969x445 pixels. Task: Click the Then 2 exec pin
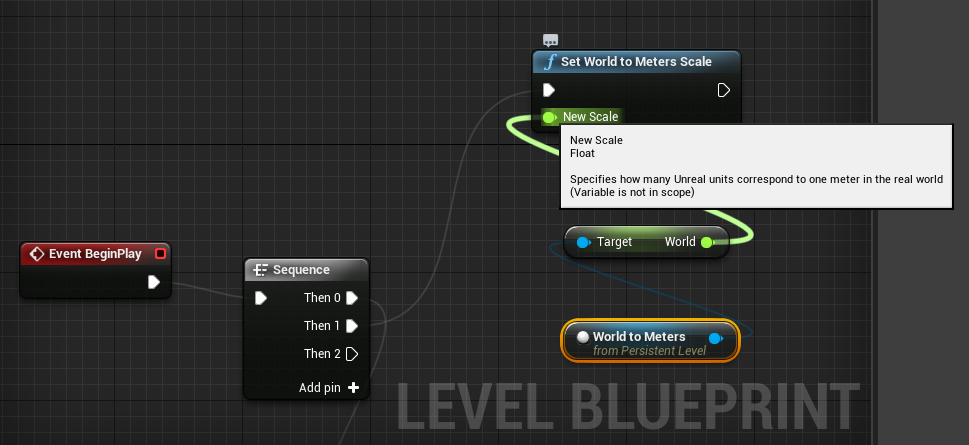(352, 354)
